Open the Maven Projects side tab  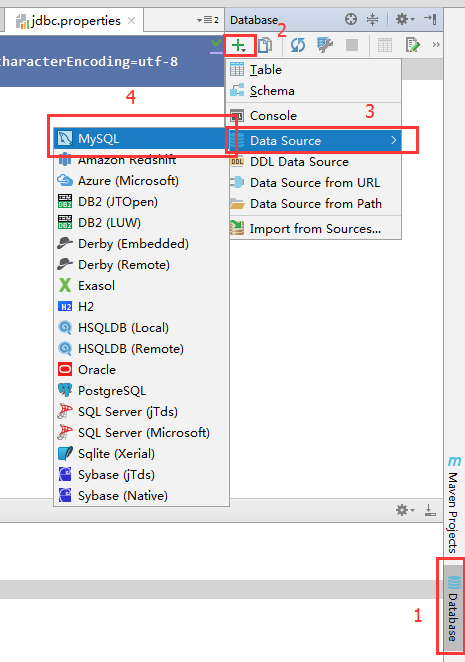tap(454, 505)
